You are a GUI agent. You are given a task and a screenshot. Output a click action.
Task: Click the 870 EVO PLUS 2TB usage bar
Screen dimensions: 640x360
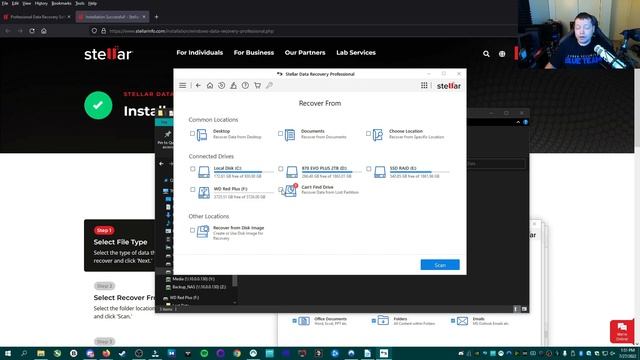point(332,172)
